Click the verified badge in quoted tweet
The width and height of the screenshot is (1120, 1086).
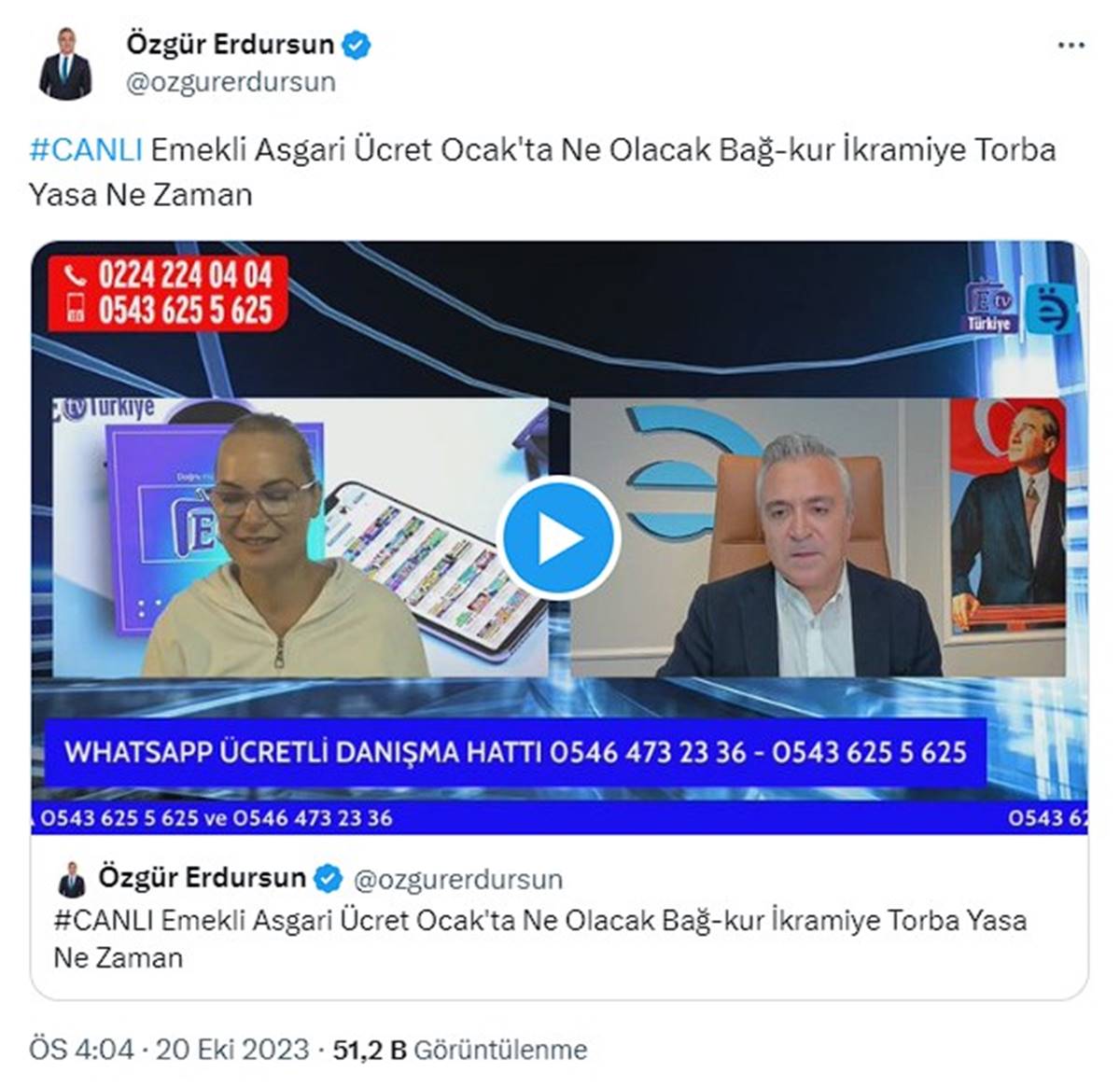(328, 879)
